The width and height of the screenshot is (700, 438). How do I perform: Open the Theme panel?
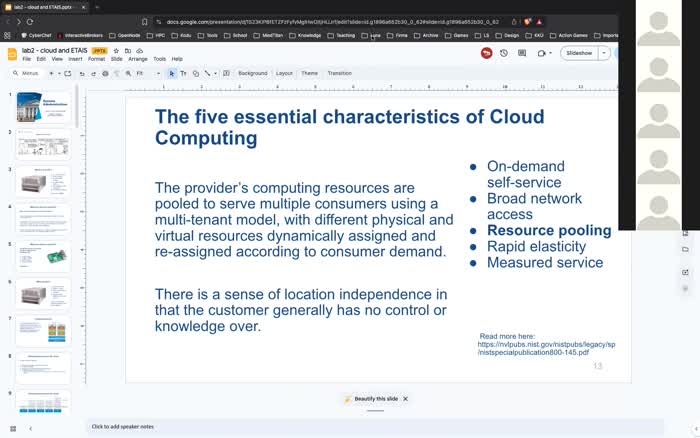(309, 73)
